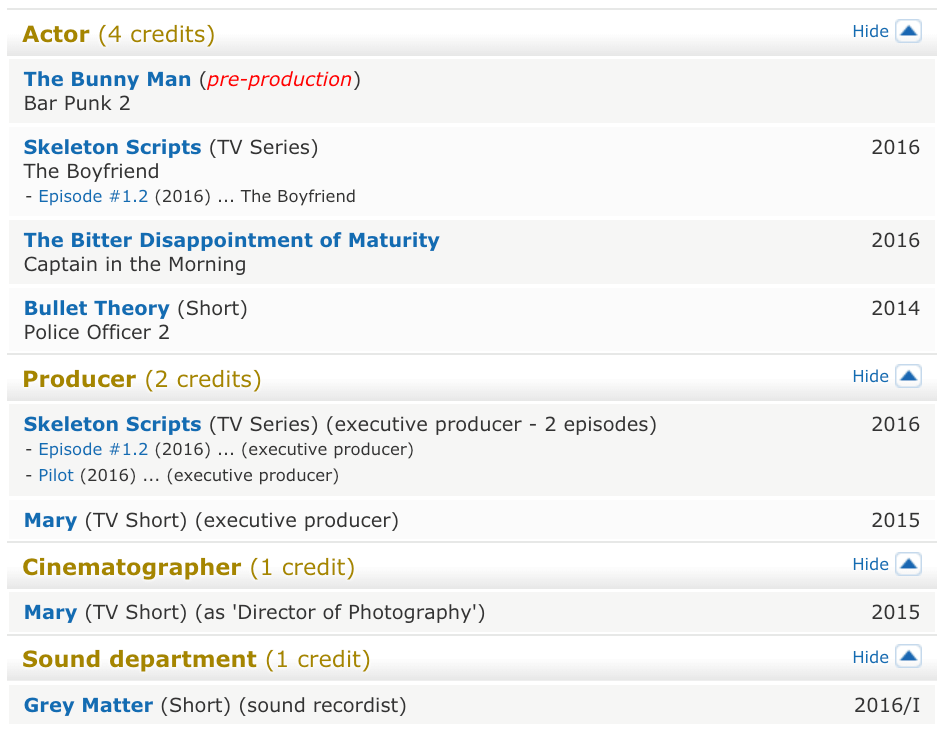Image resolution: width=946 pixels, height=733 pixels.
Task: Open Skeleton Scripts under Actor credits
Action: click(112, 147)
